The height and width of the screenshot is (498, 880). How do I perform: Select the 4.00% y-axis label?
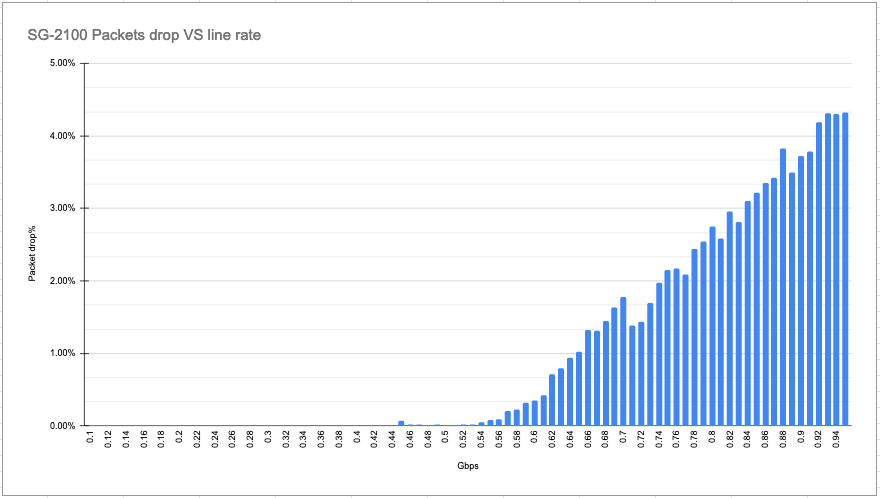[62, 136]
